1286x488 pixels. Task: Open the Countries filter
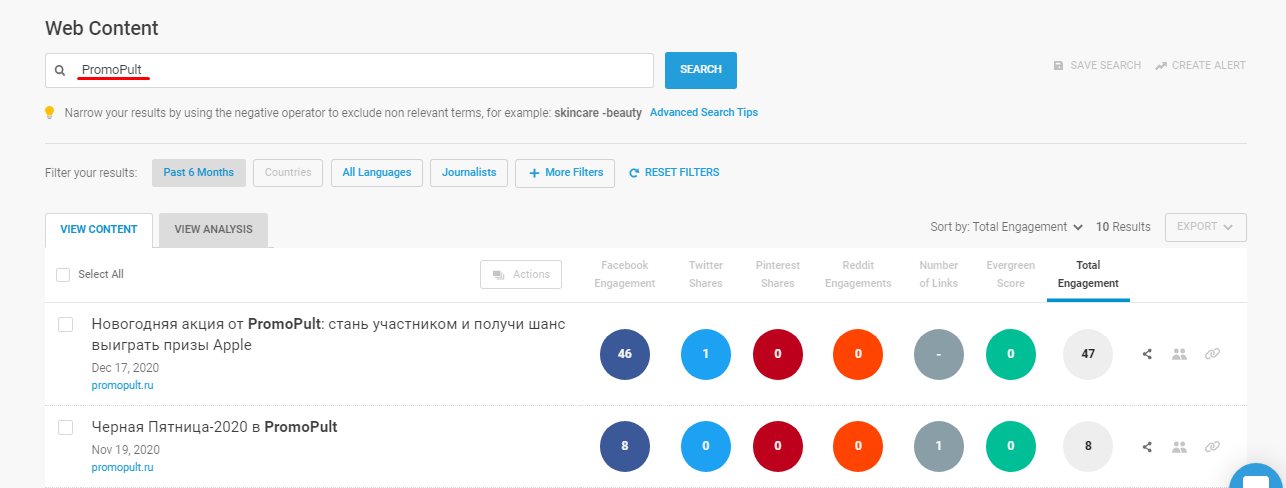pyautogui.click(x=288, y=172)
